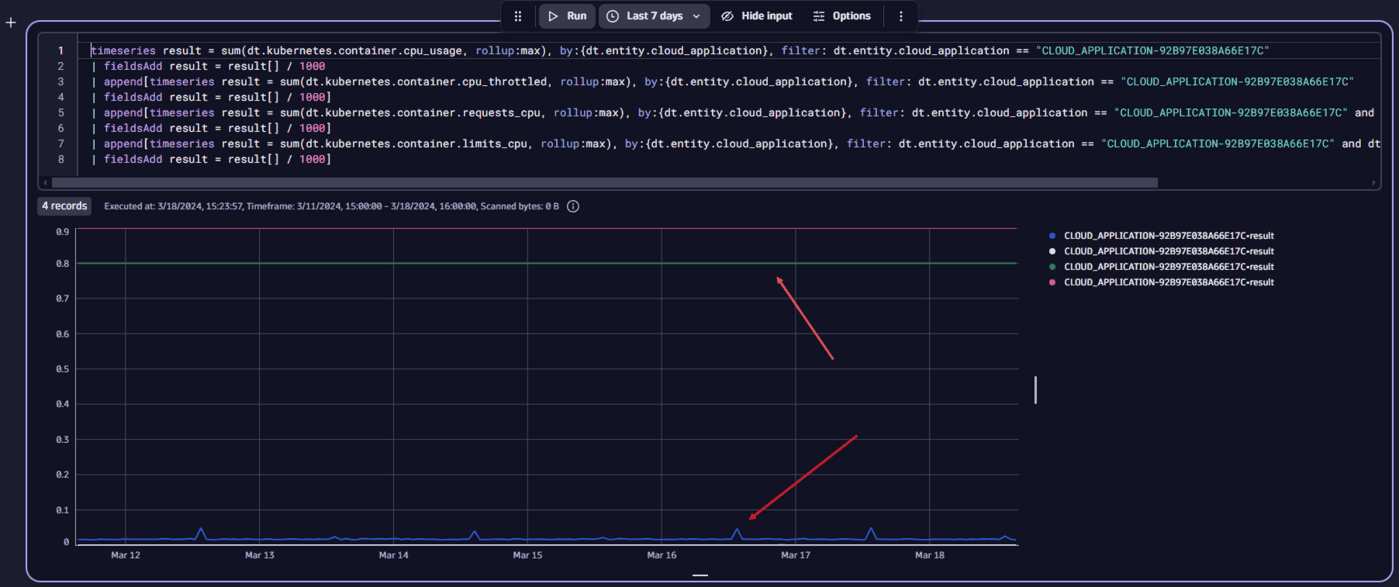
Task: Click the plus icon at top left
Action: (x=11, y=22)
